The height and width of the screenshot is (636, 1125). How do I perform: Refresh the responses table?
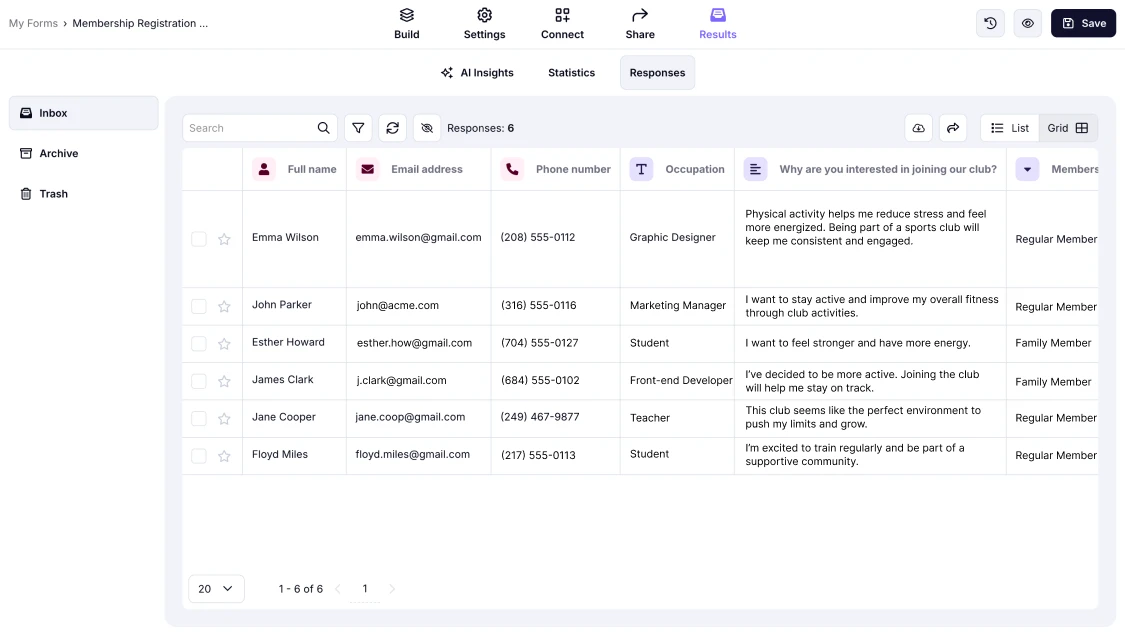(x=392, y=128)
